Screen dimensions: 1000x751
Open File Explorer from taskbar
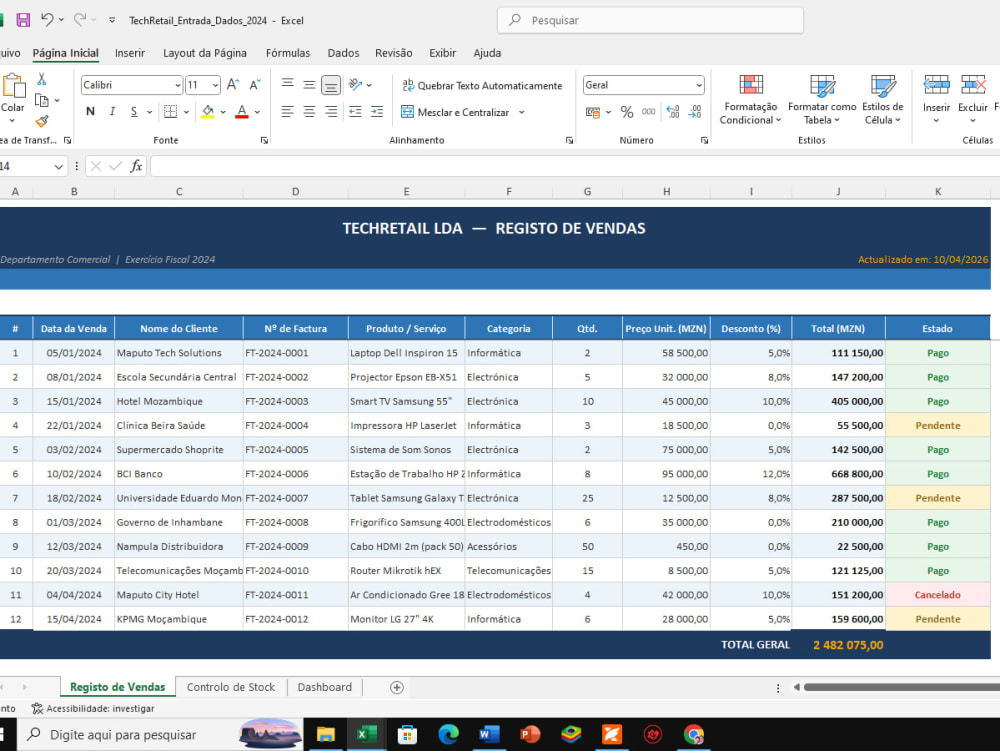pyautogui.click(x=326, y=734)
